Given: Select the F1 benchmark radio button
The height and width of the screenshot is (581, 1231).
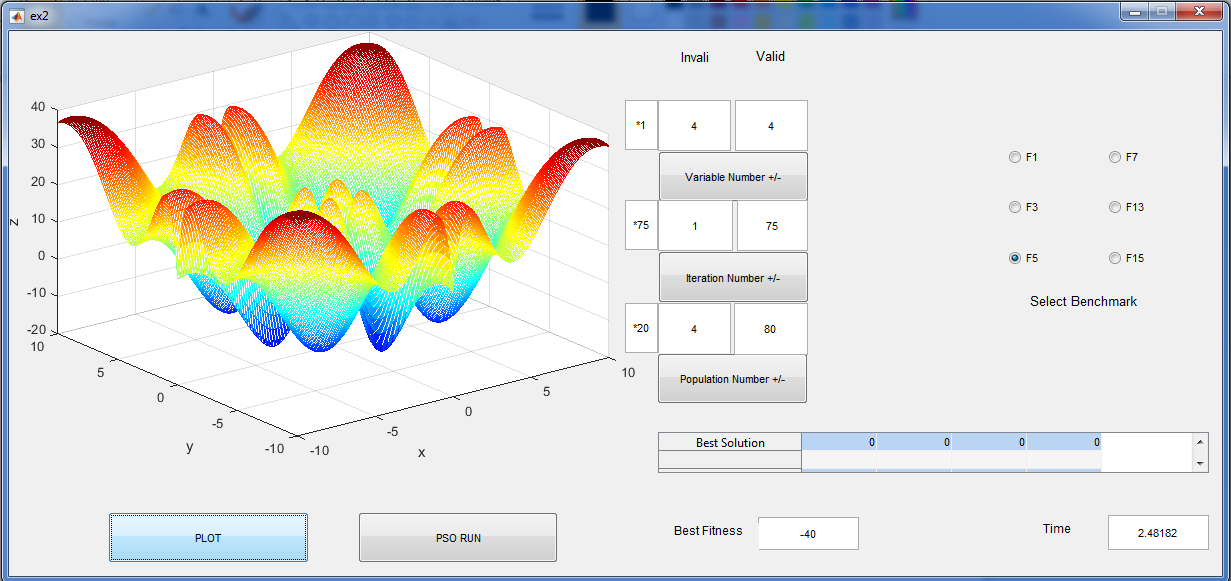Looking at the screenshot, I should point(1015,157).
